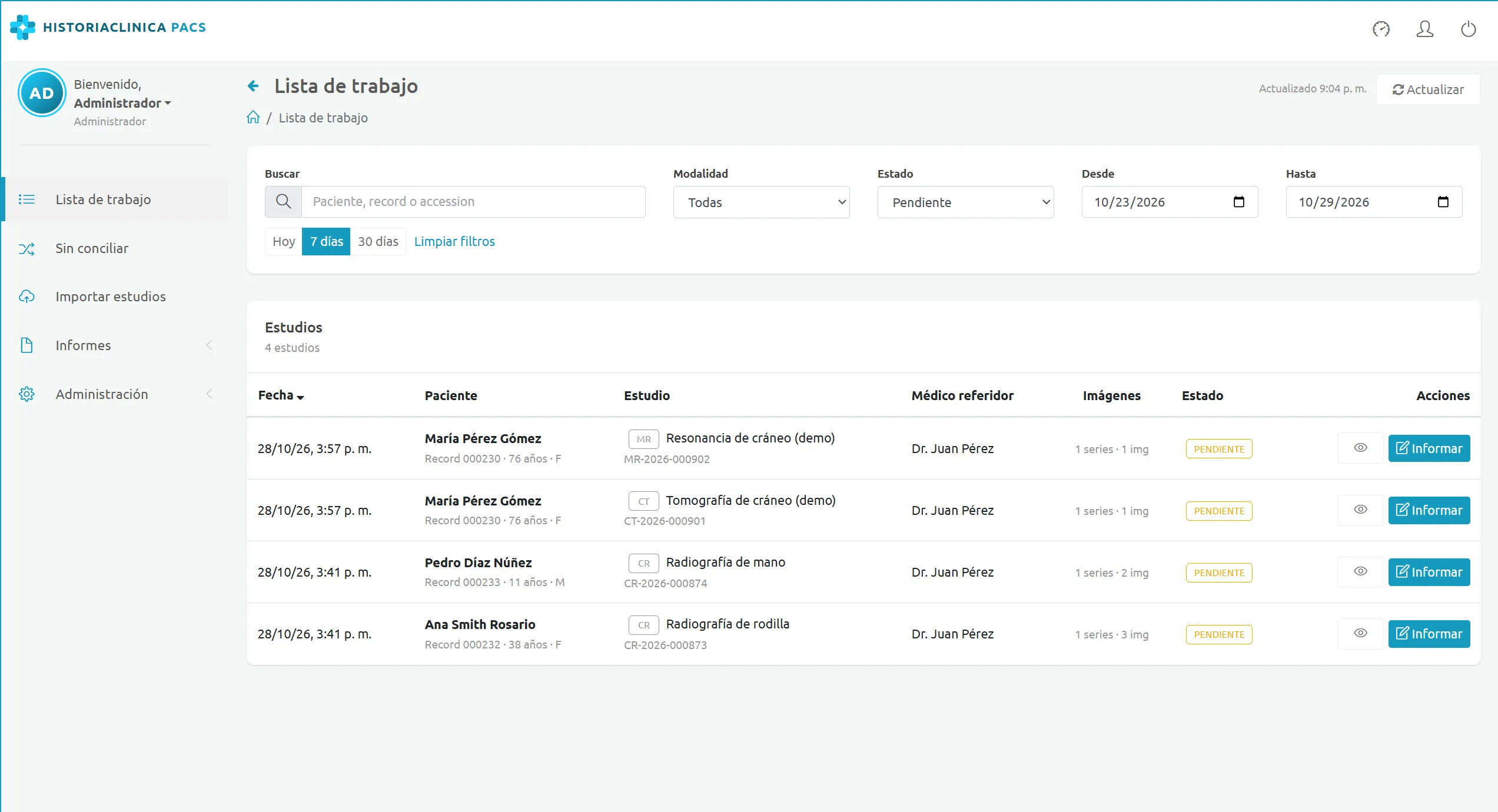Go back with the arrow beside Lista de trabajo
Screen dimensions: 1498x812
pos(253,86)
